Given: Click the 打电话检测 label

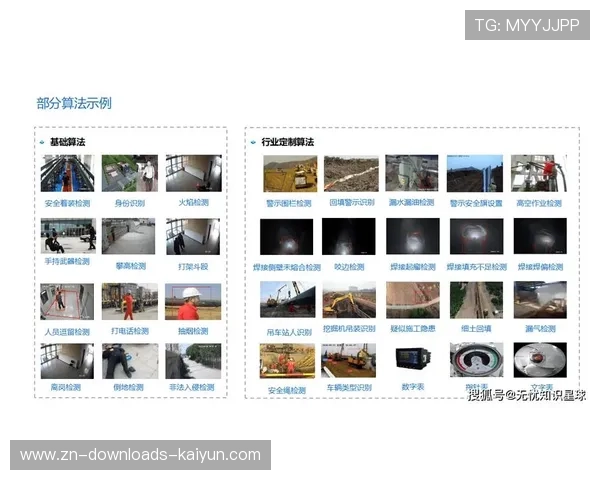Looking at the screenshot, I should [130, 331].
